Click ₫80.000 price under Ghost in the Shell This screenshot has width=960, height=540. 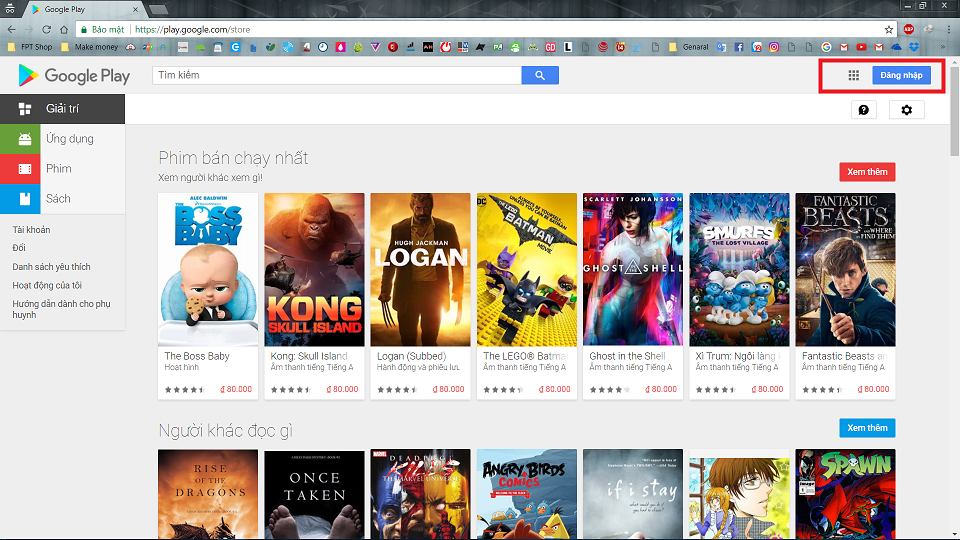[661, 389]
